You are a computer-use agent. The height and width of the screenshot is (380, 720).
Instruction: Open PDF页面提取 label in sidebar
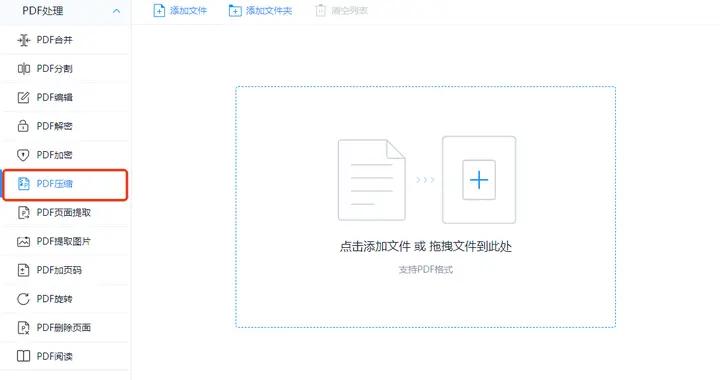click(x=64, y=213)
